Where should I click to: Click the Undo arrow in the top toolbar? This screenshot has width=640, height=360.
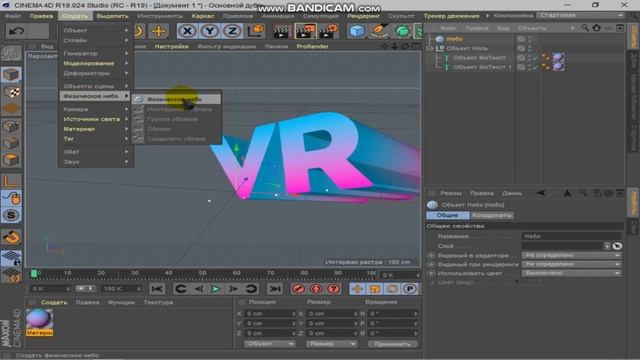click(16, 31)
